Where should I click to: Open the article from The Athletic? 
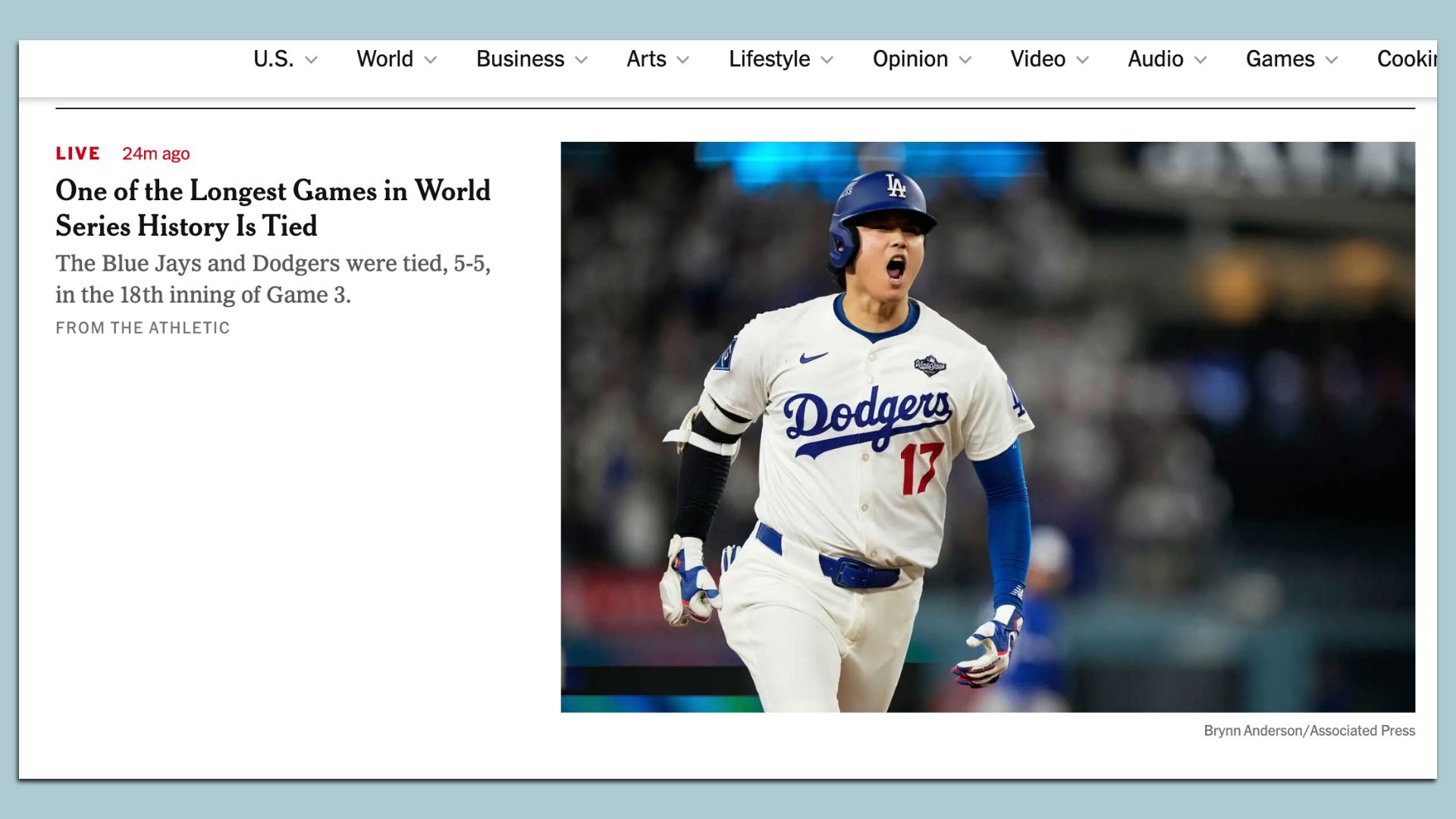pos(142,328)
